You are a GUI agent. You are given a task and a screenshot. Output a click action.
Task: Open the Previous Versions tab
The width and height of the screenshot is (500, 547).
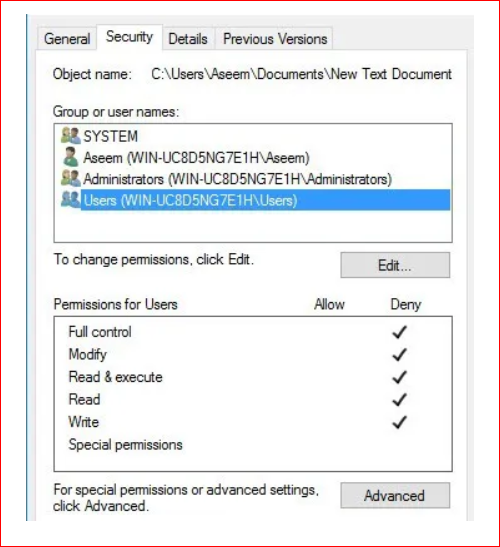(275, 38)
